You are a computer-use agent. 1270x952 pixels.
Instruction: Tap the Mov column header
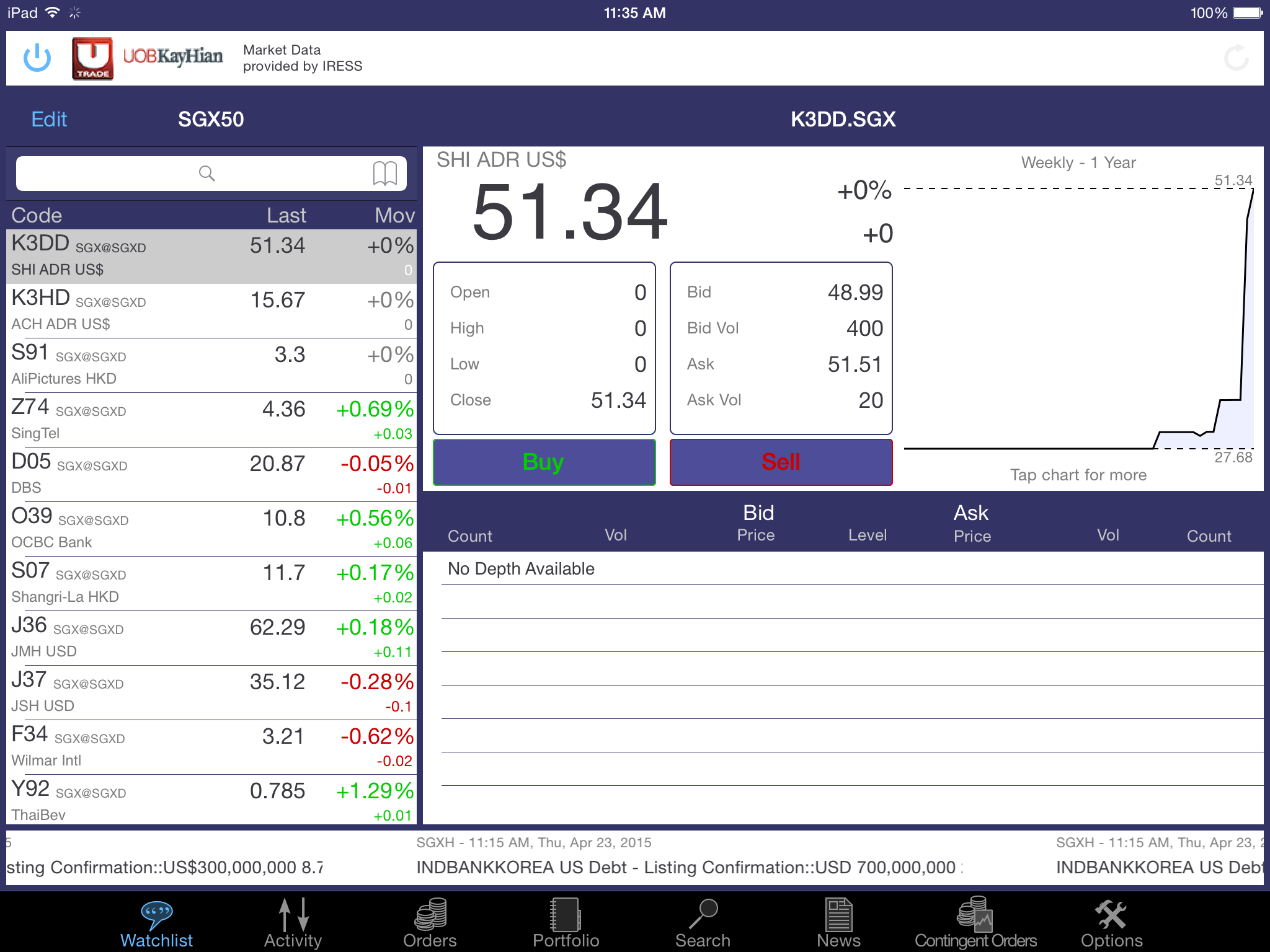[394, 215]
